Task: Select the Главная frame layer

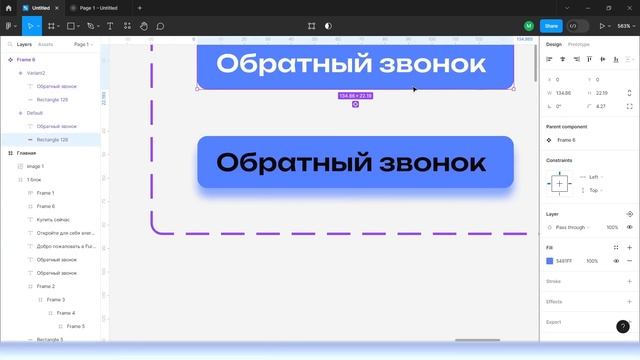Action: pyautogui.click(x=27, y=153)
